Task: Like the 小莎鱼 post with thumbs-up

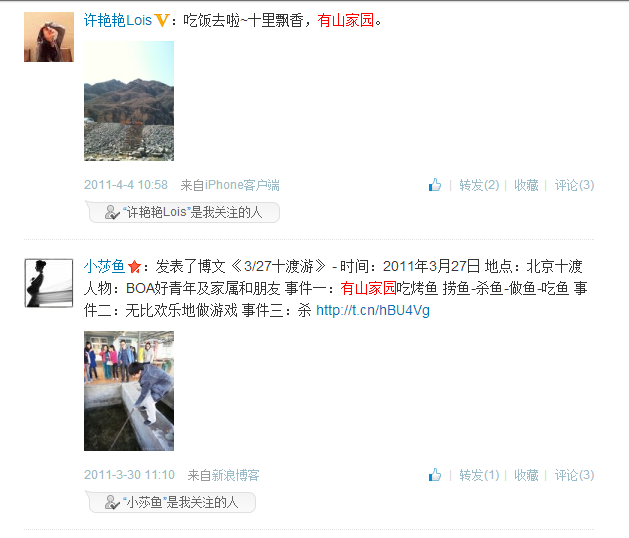Action: [x=435, y=475]
